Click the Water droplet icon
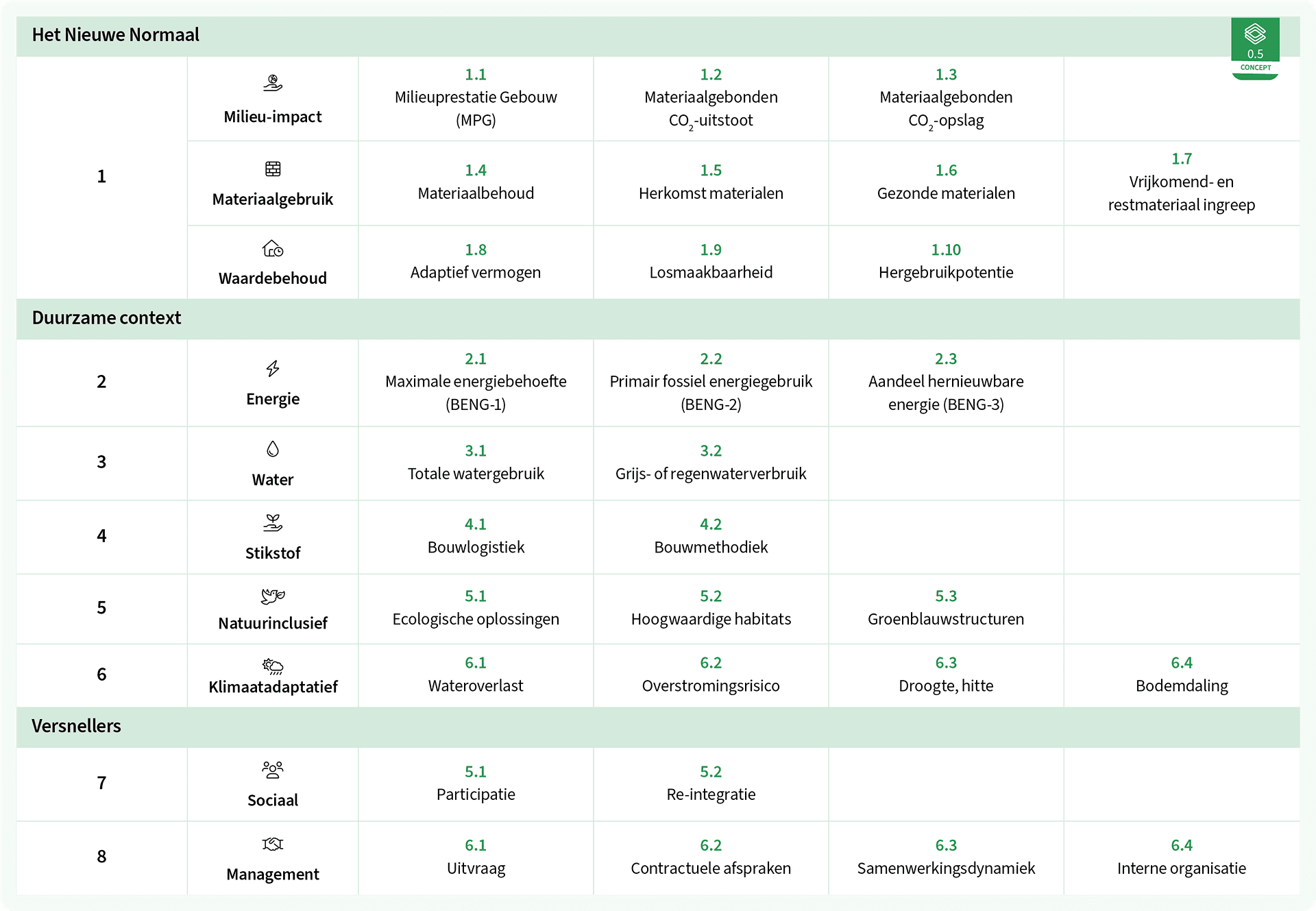The width and height of the screenshot is (1316, 911). click(x=273, y=449)
